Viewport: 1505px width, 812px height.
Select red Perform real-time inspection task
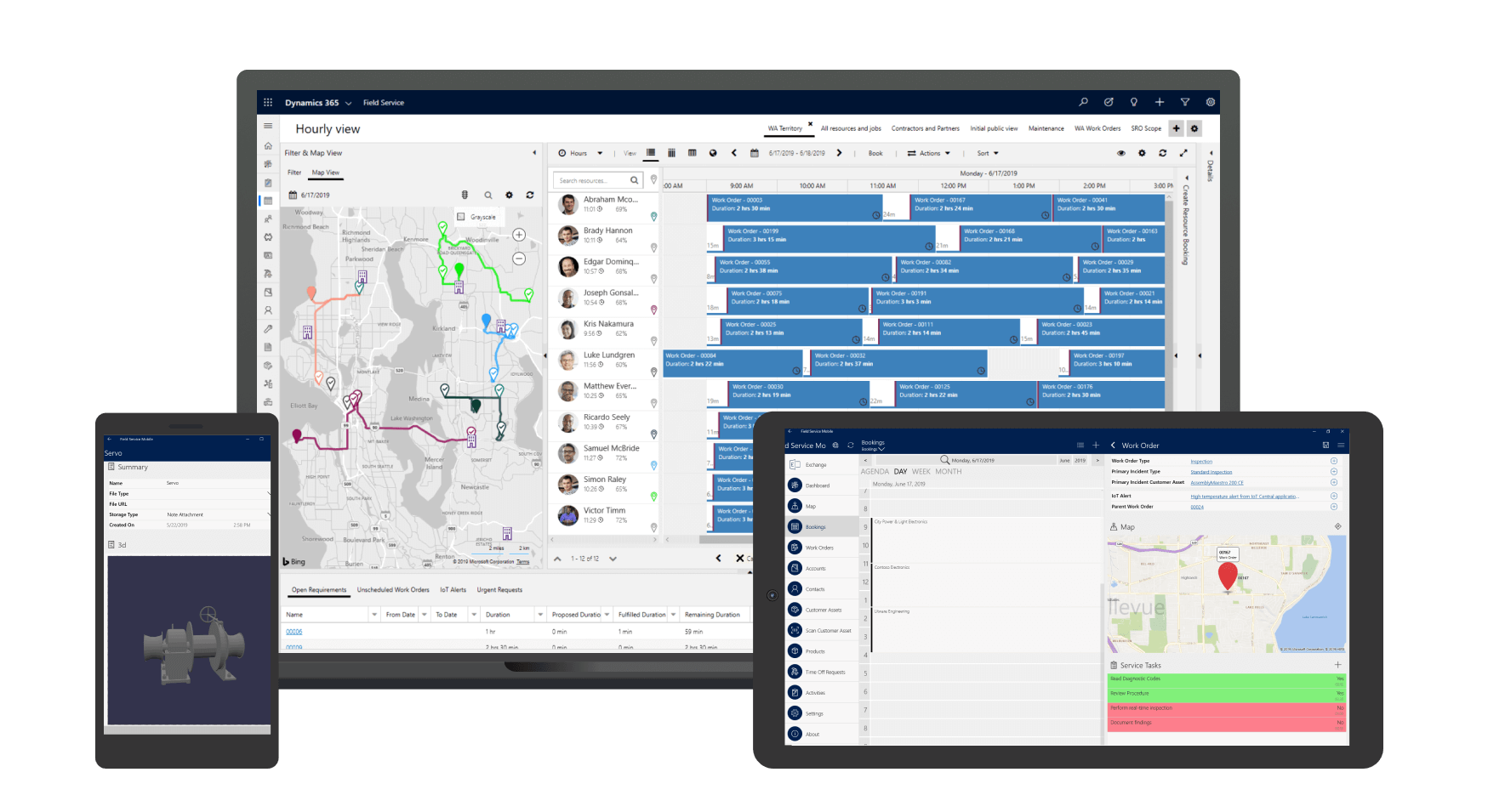tap(1227, 709)
